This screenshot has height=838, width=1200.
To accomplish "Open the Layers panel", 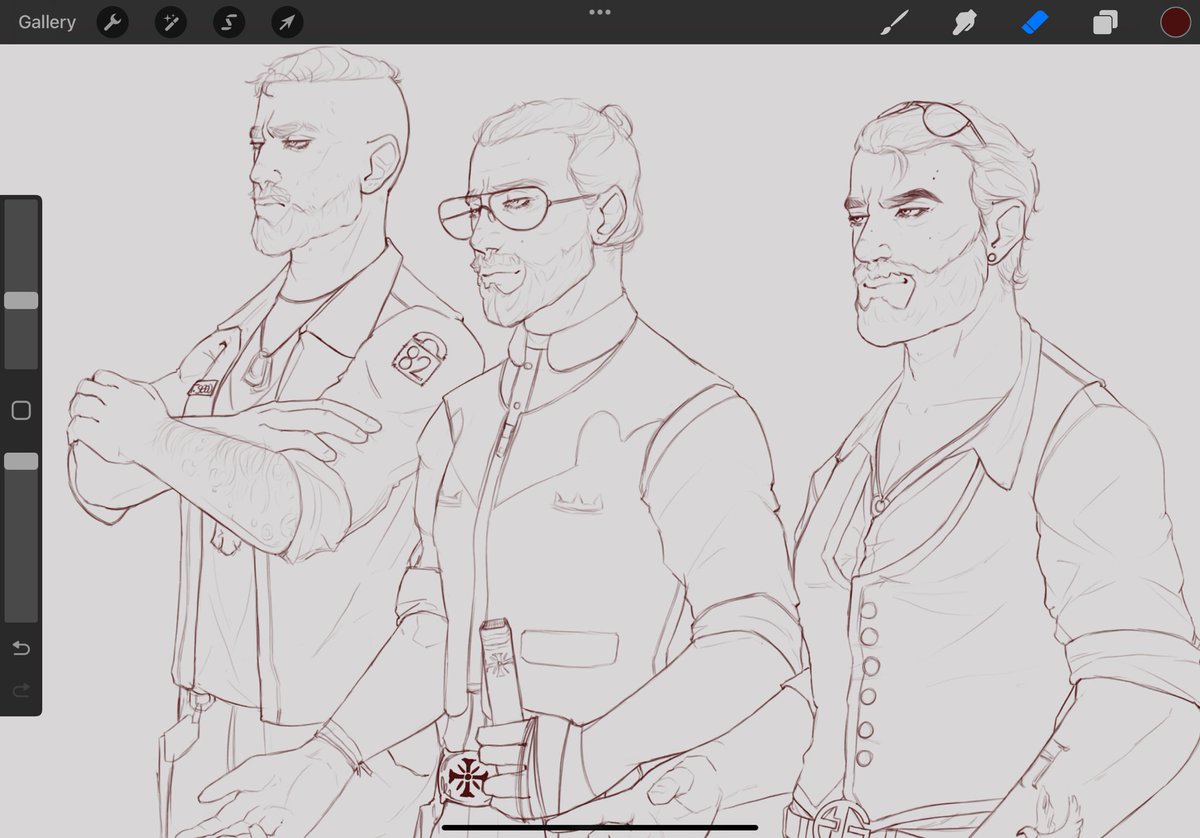I will pos(1105,21).
